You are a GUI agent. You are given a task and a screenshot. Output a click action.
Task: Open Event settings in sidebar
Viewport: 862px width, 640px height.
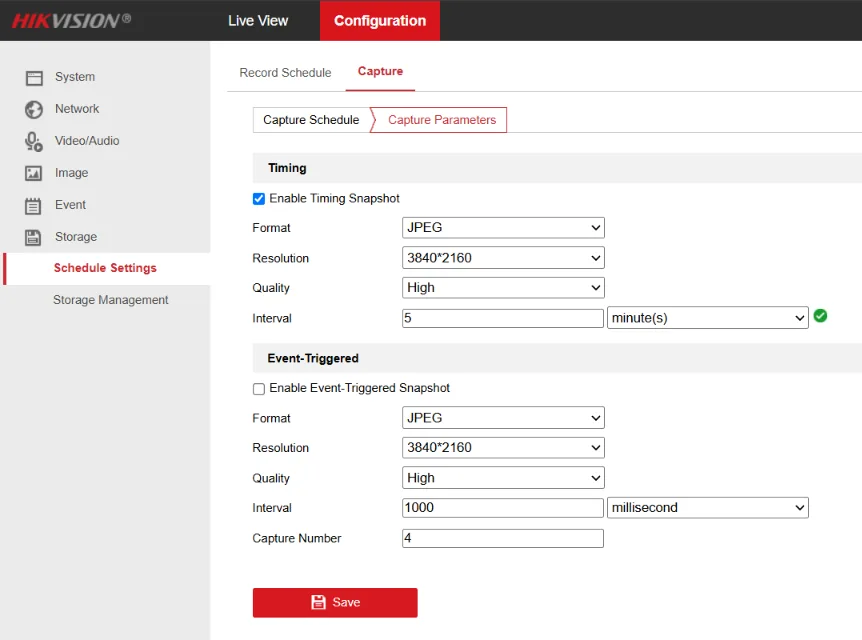pyautogui.click(x=70, y=205)
